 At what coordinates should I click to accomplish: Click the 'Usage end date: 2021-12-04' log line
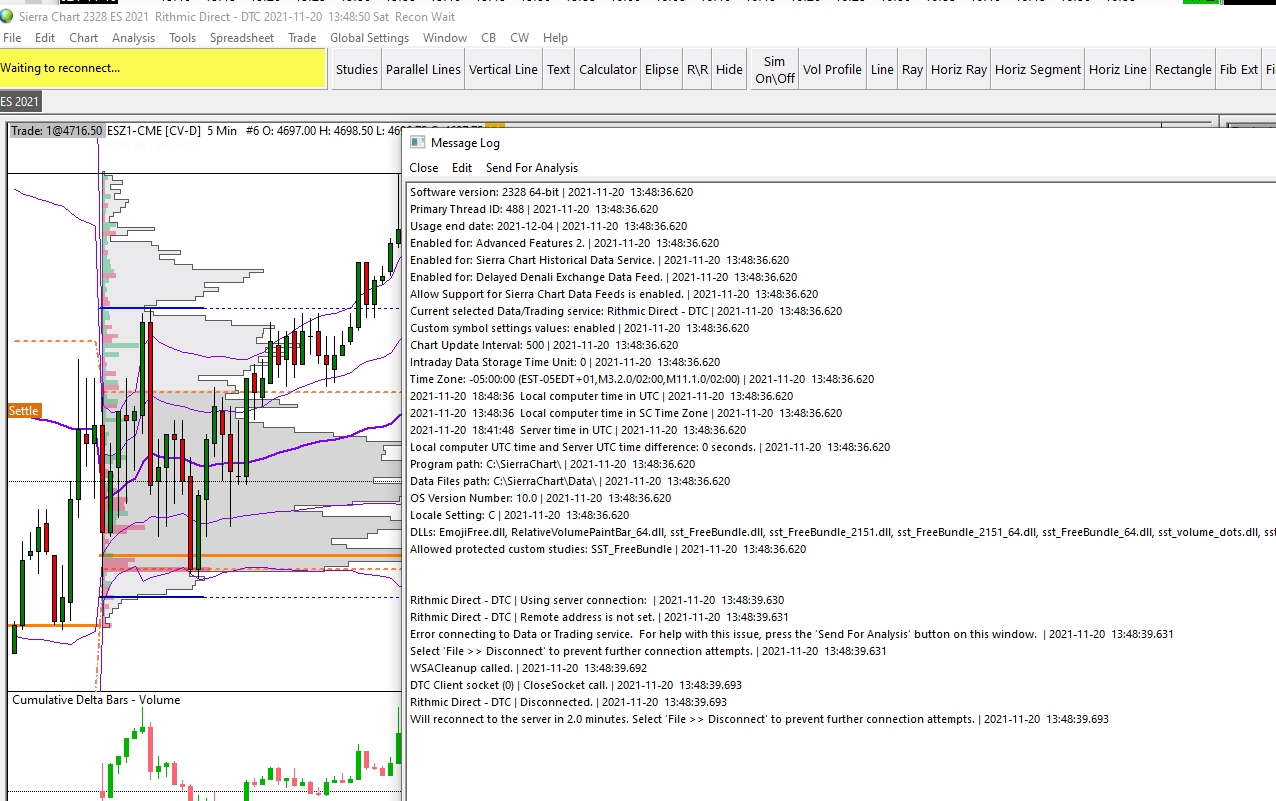click(x=548, y=226)
